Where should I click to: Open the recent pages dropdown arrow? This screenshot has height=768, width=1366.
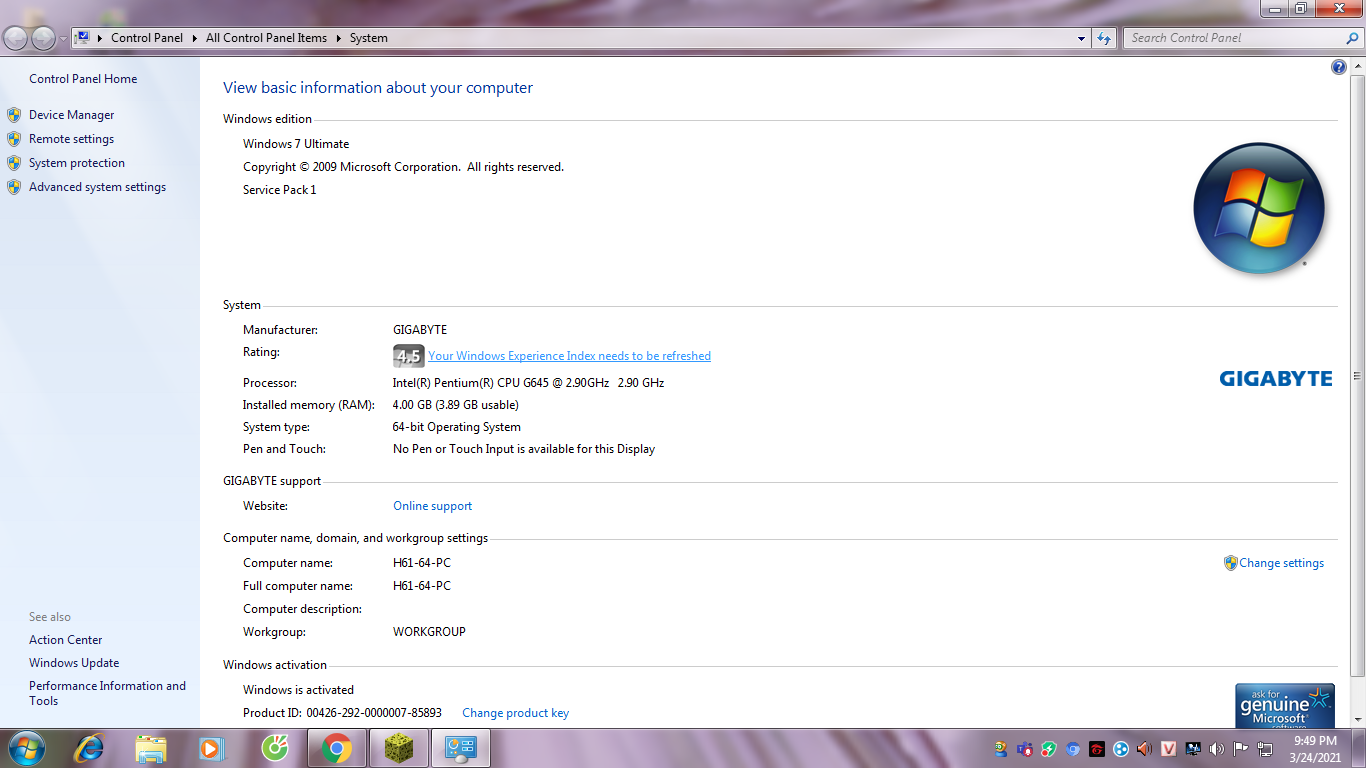(x=64, y=38)
